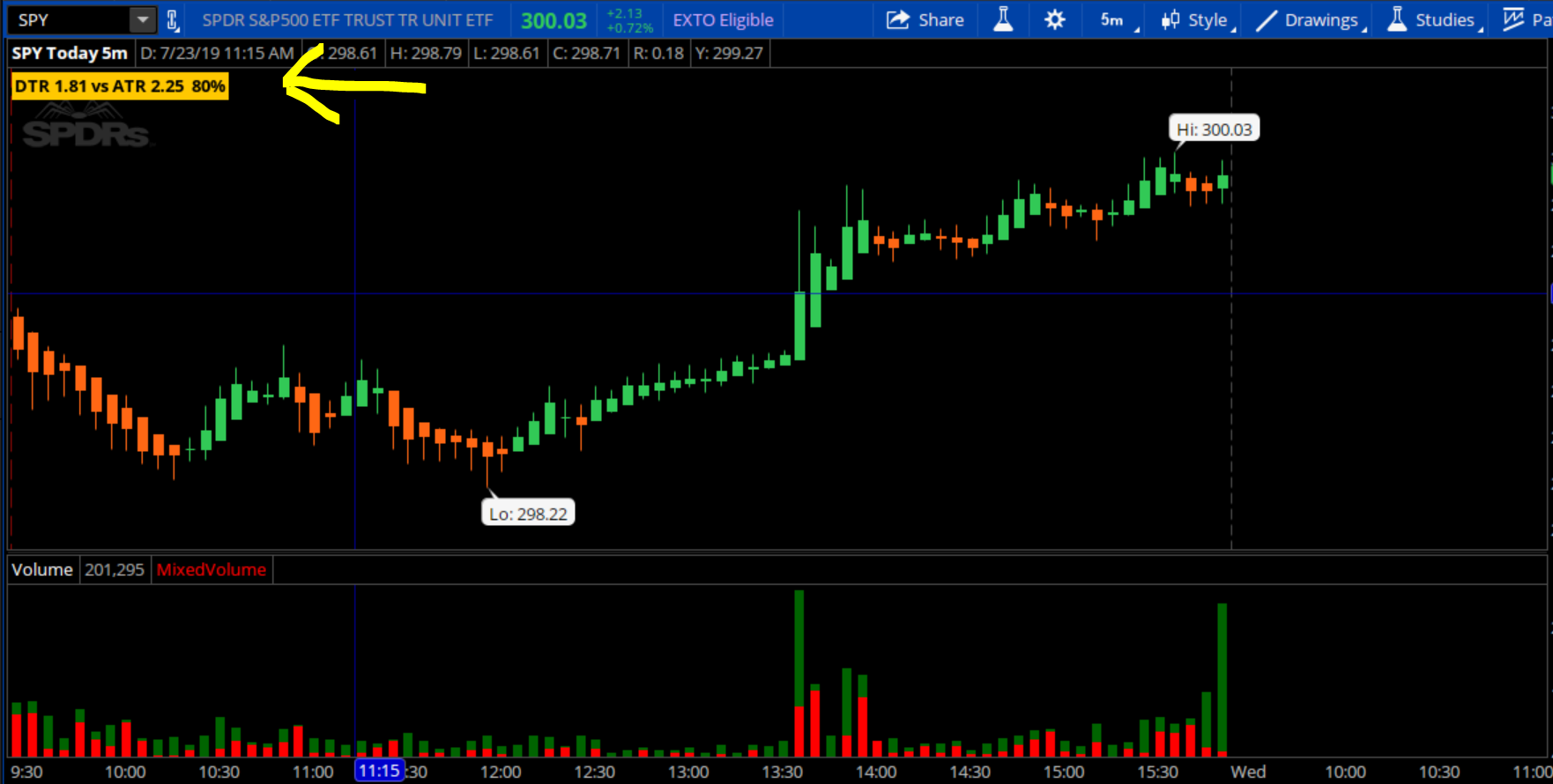Open the Studies flask menu
This screenshot has width=1553, height=784.
(x=1432, y=19)
